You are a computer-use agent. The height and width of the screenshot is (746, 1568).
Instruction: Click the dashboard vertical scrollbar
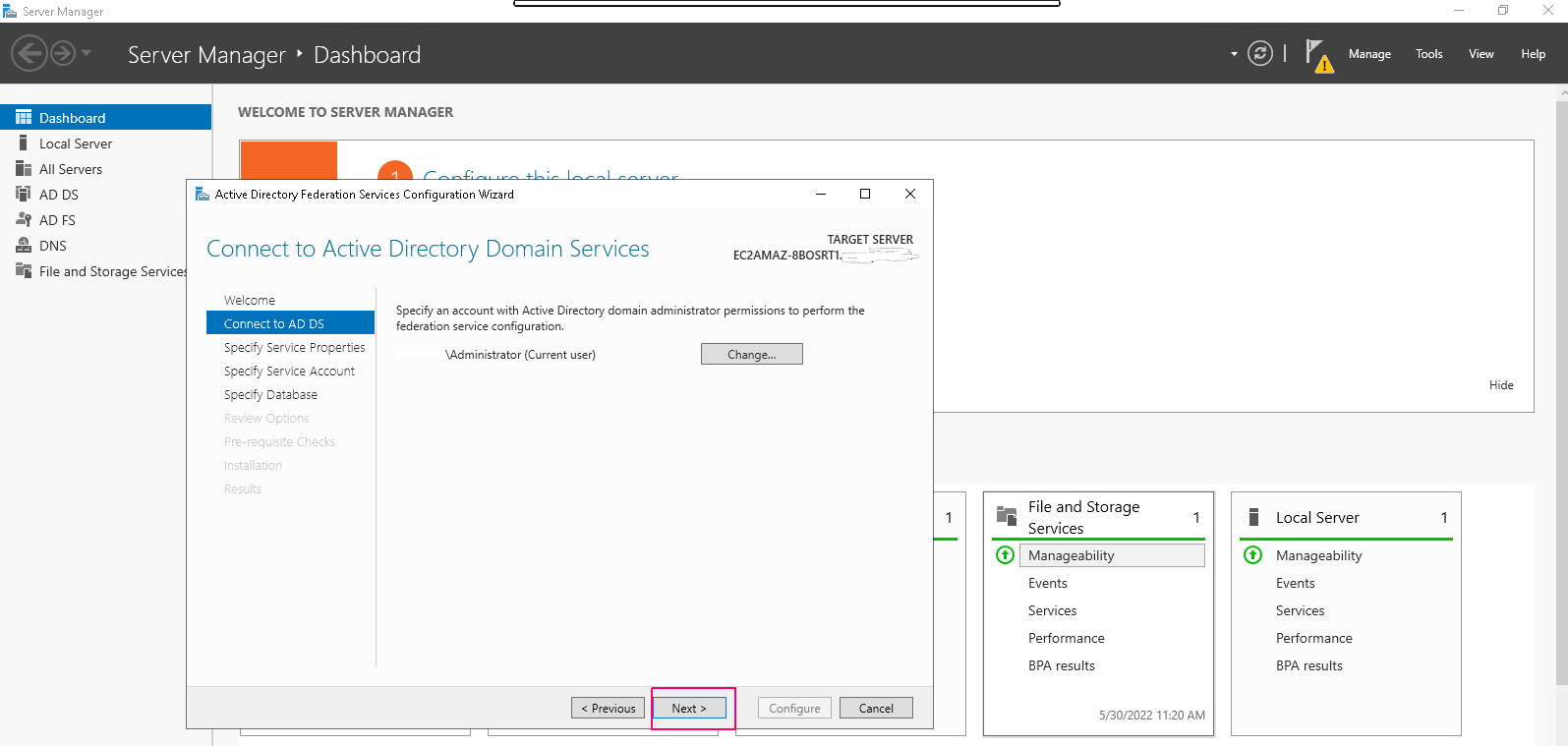coord(1562,393)
